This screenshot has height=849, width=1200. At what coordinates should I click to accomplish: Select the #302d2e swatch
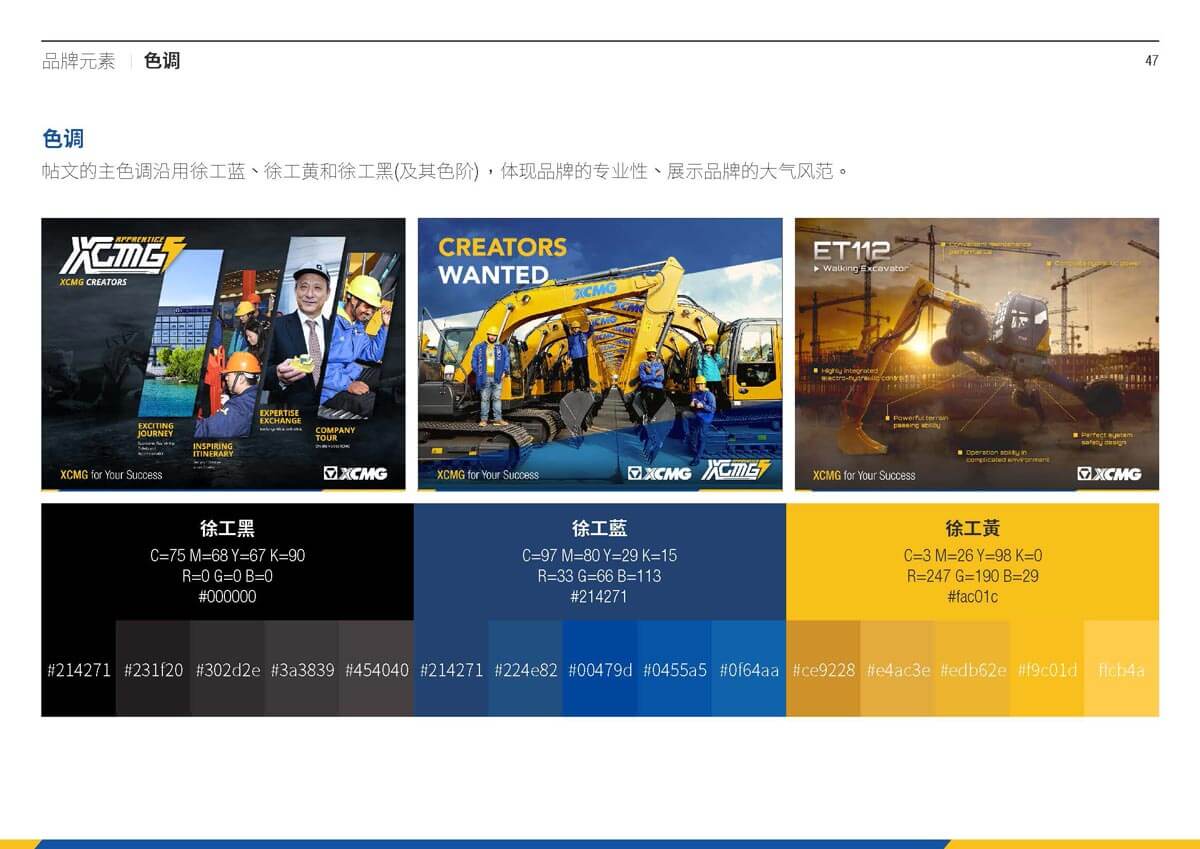click(228, 669)
